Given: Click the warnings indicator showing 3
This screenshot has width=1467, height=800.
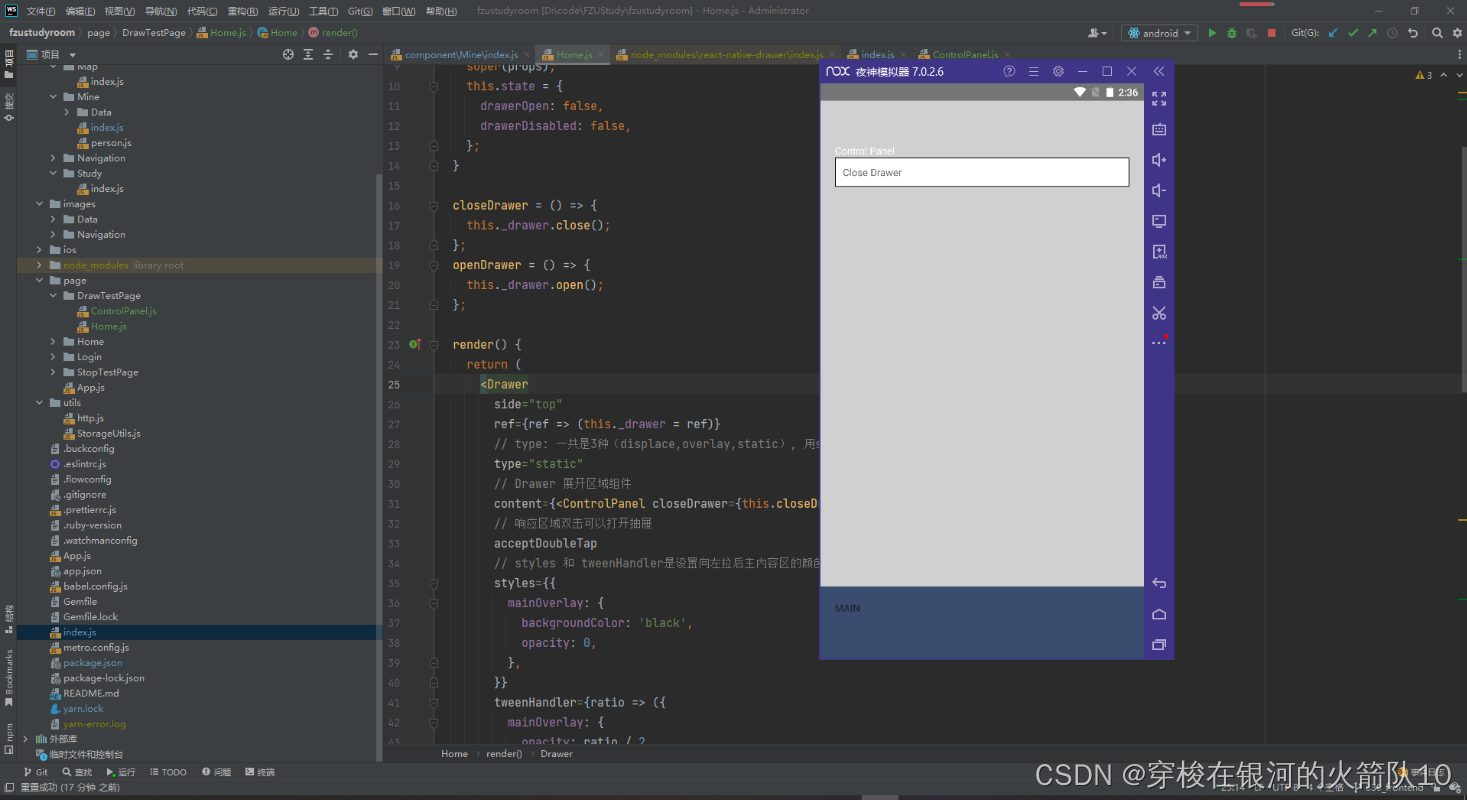Looking at the screenshot, I should [1424, 75].
